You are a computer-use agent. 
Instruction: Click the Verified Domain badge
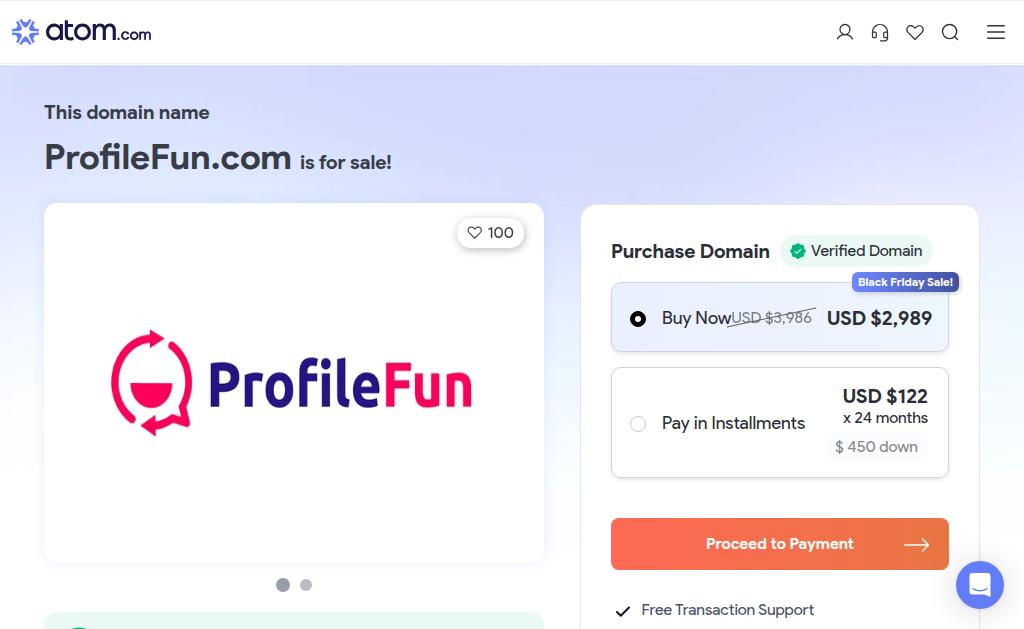pos(856,251)
